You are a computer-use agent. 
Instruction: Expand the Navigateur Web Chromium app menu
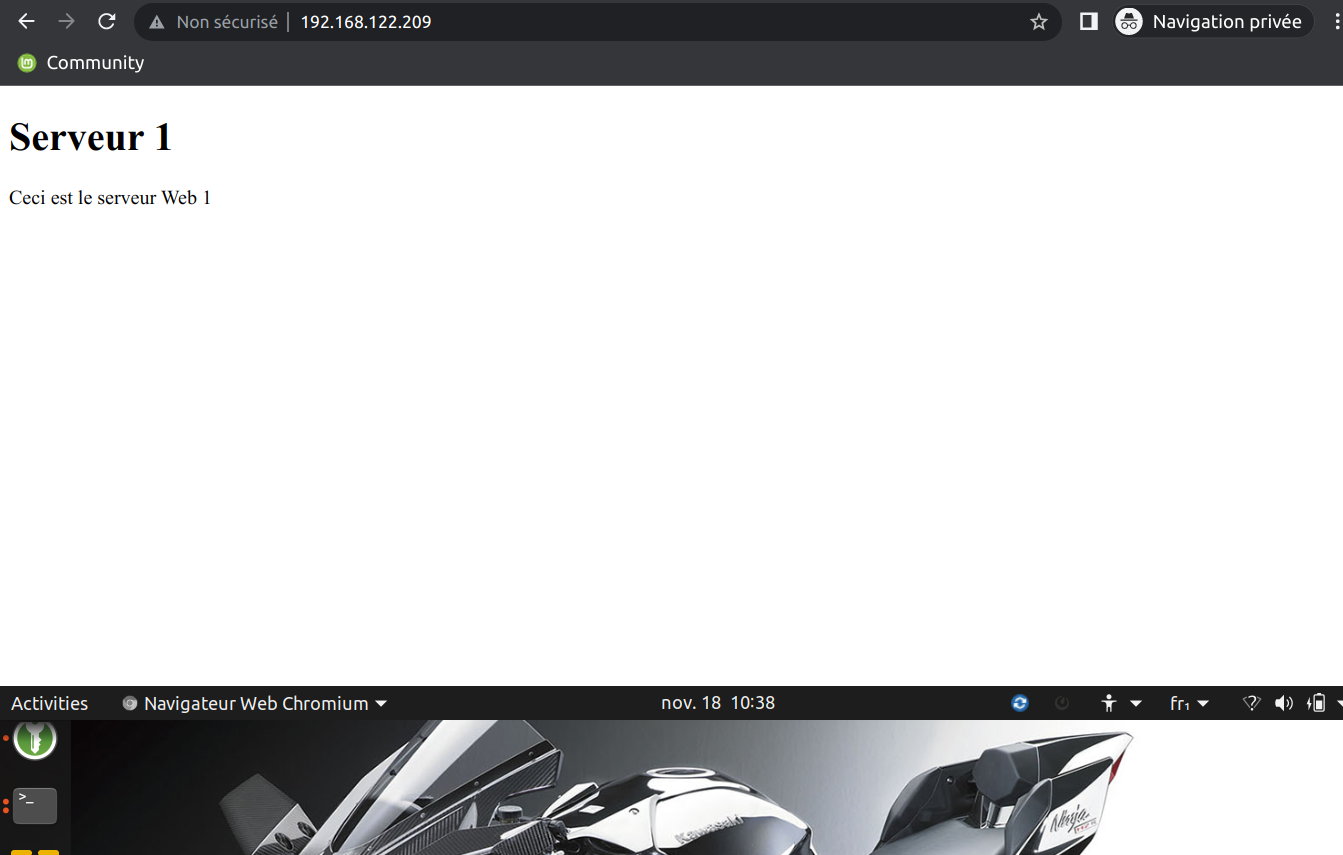[255, 703]
